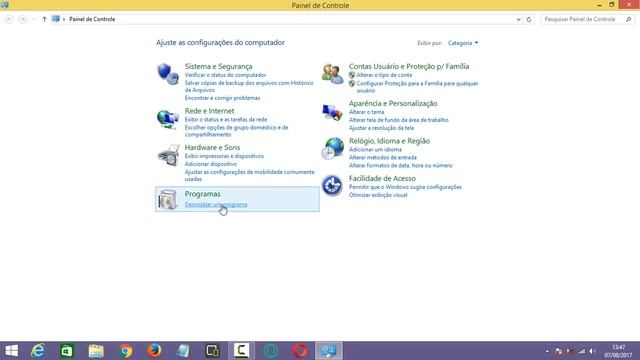Click Painel de Controle breadcrumb
The image size is (640, 360).
(x=92, y=19)
